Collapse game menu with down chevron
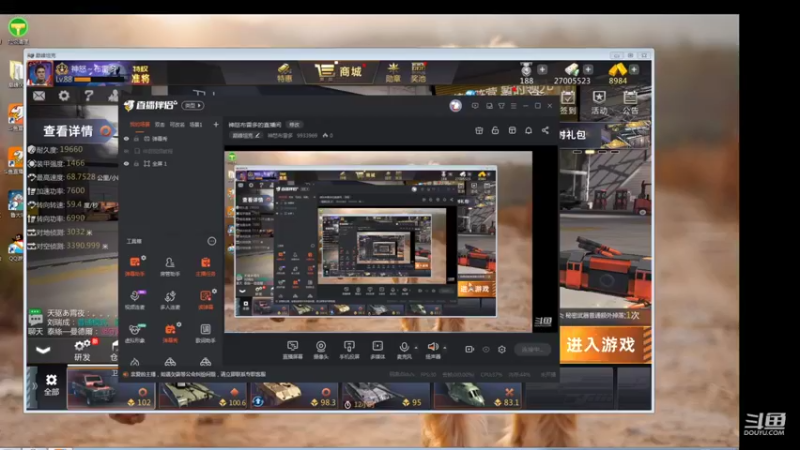800x450 pixels. tap(43, 350)
